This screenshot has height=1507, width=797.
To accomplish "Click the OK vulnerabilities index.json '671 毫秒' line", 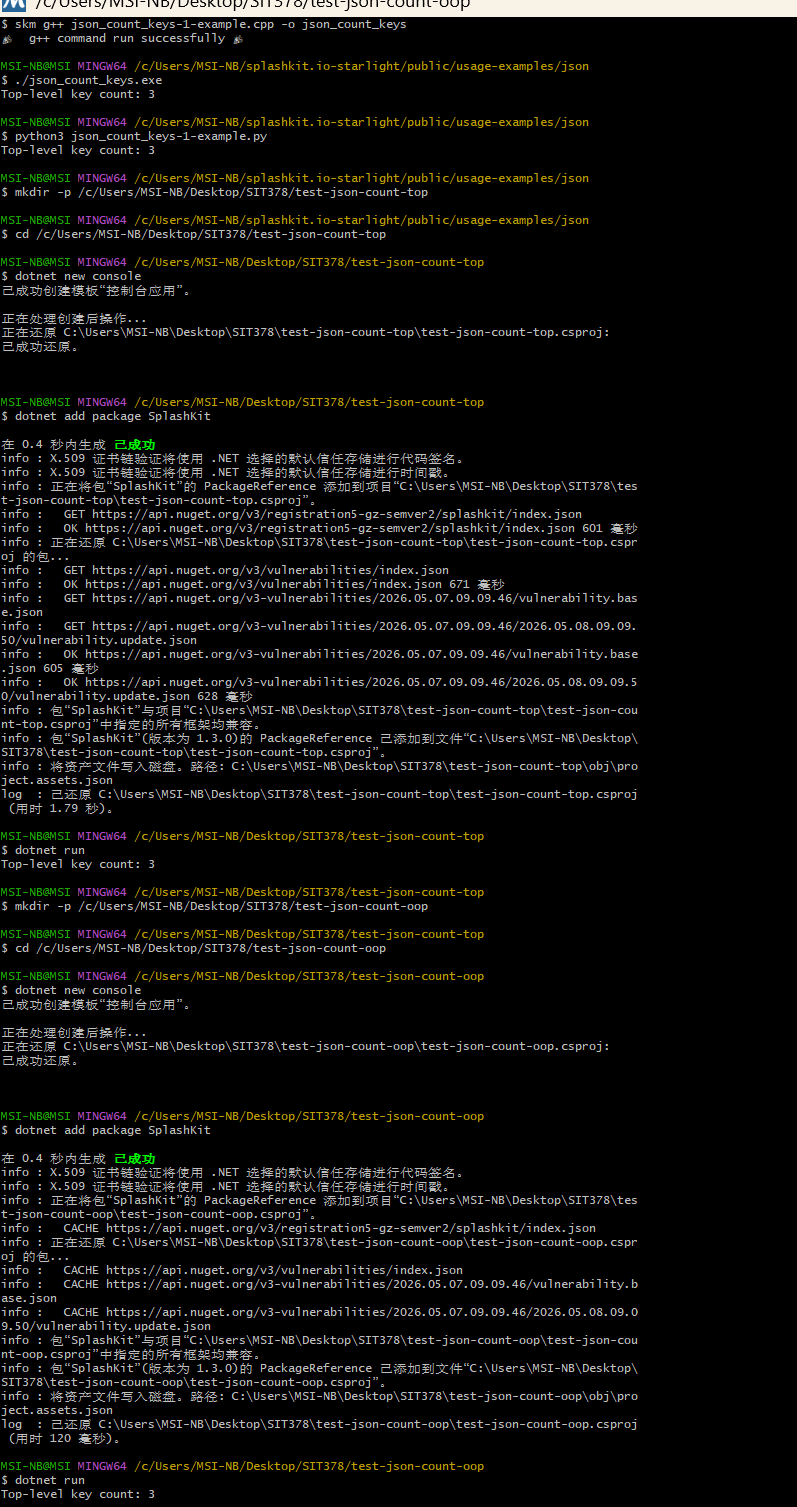I will coord(253,584).
